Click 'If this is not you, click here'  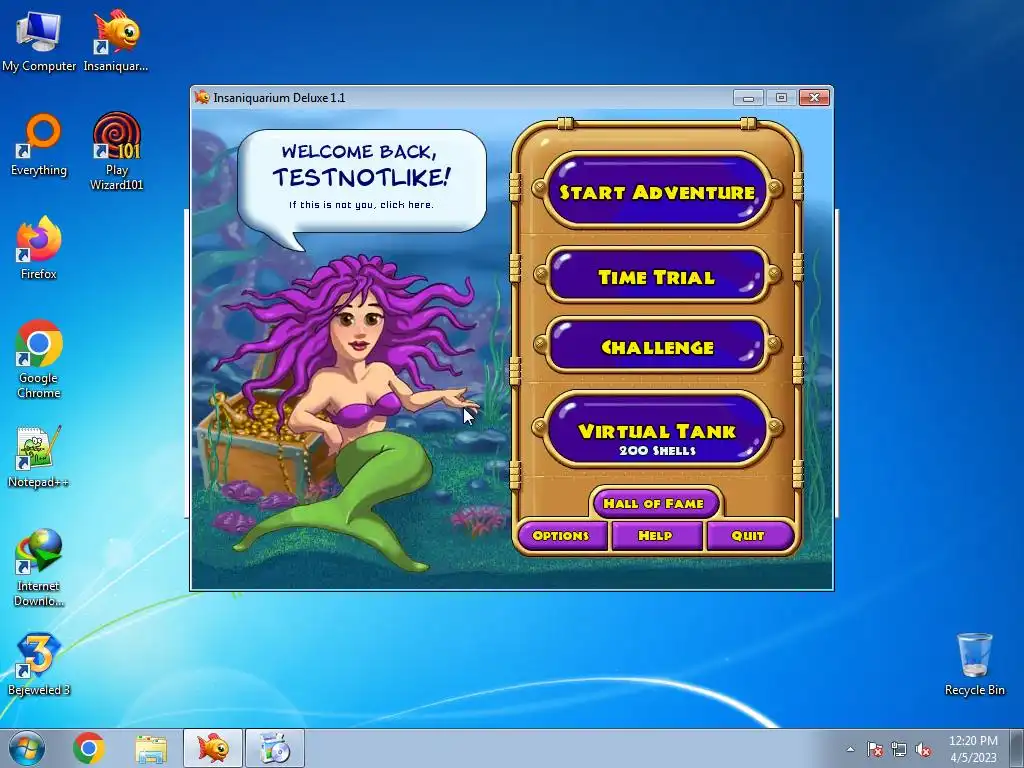click(x=361, y=204)
